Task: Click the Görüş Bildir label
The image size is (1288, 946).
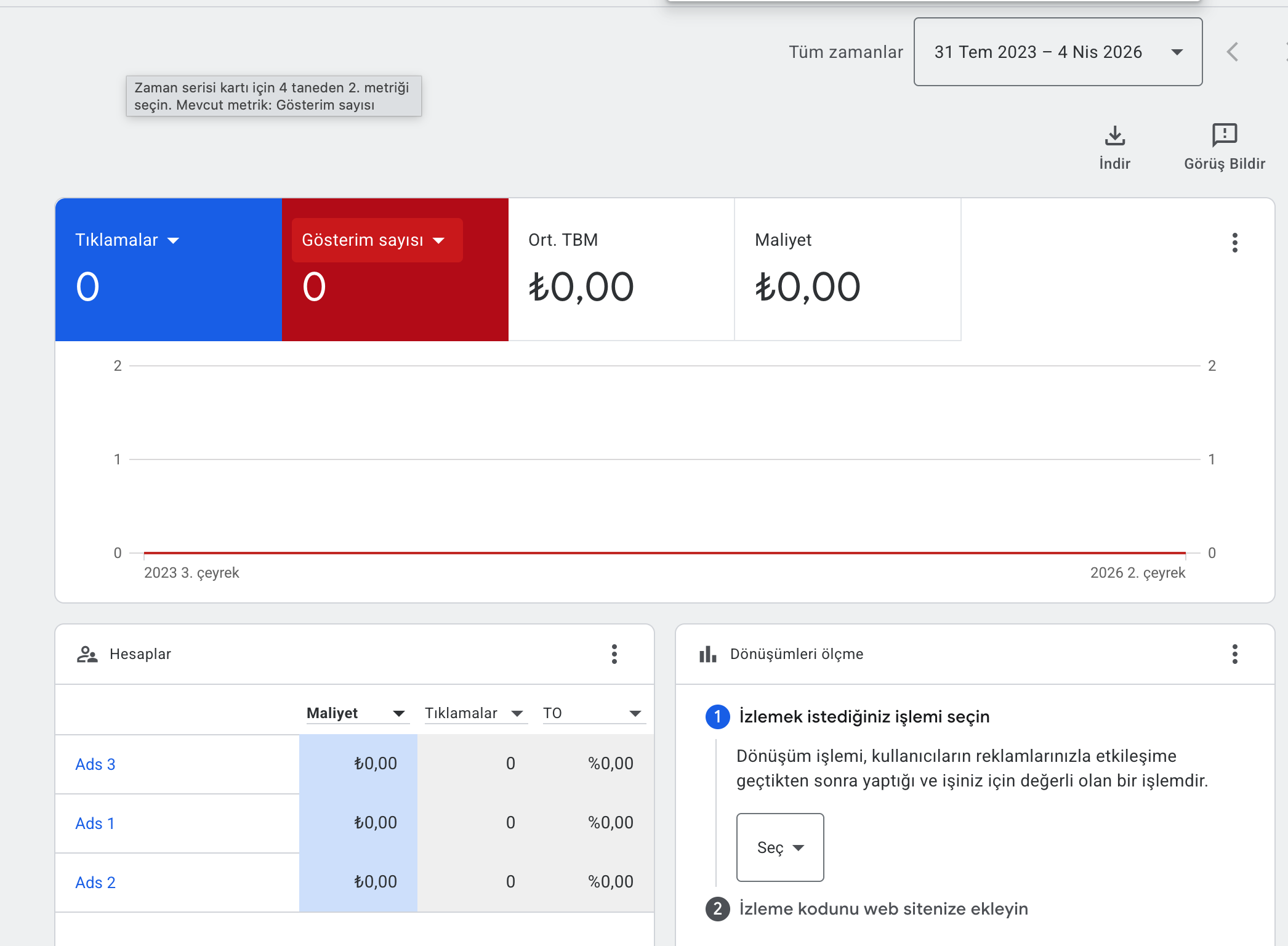Action: (x=1225, y=164)
